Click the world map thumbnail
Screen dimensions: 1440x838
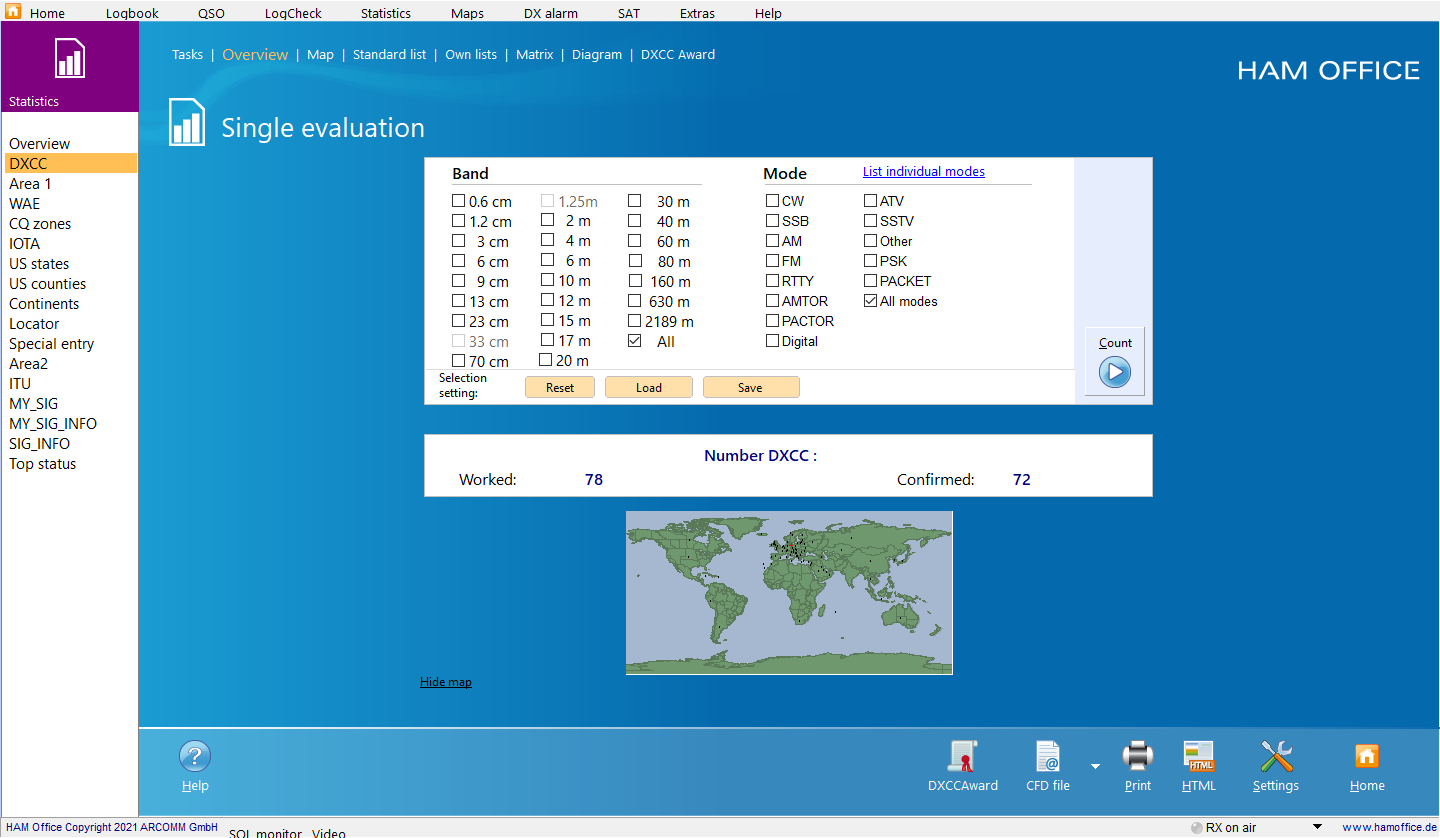point(789,593)
